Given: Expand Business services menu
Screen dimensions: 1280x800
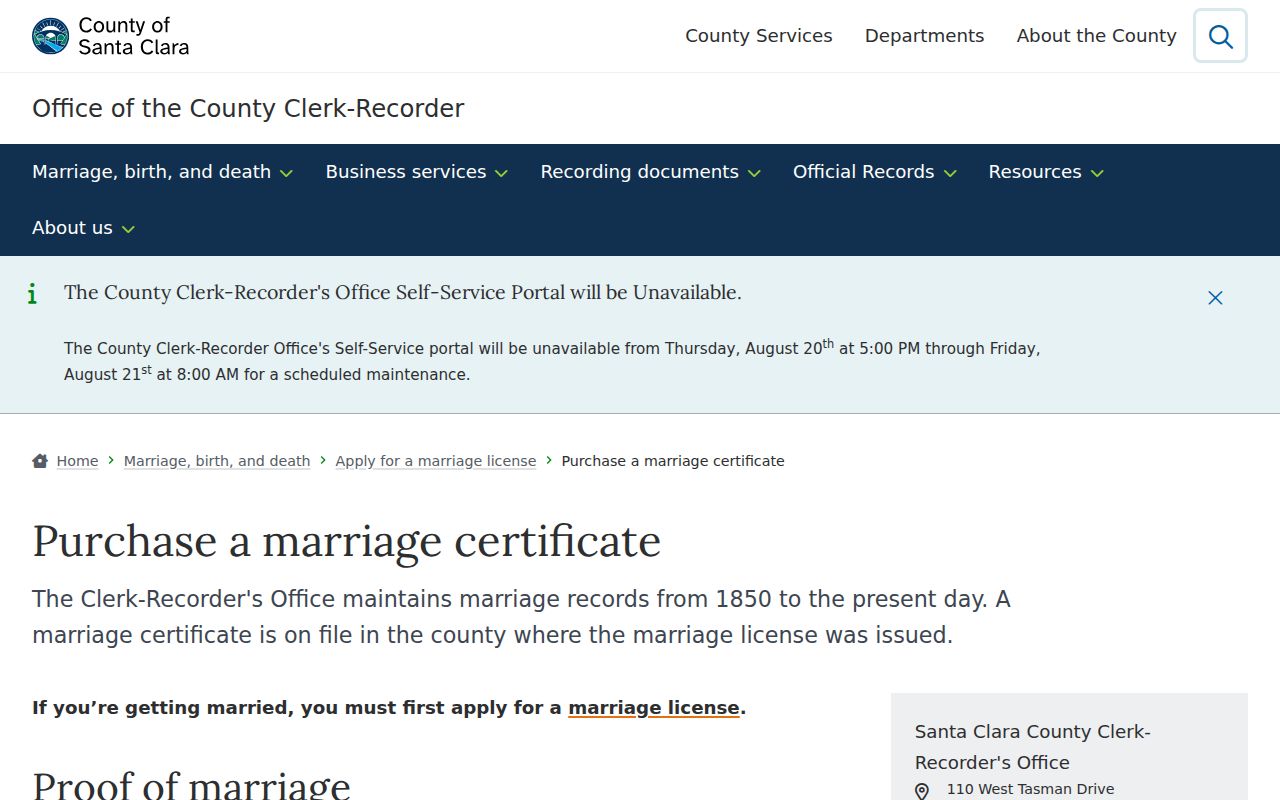Looking at the screenshot, I should click(x=417, y=172).
